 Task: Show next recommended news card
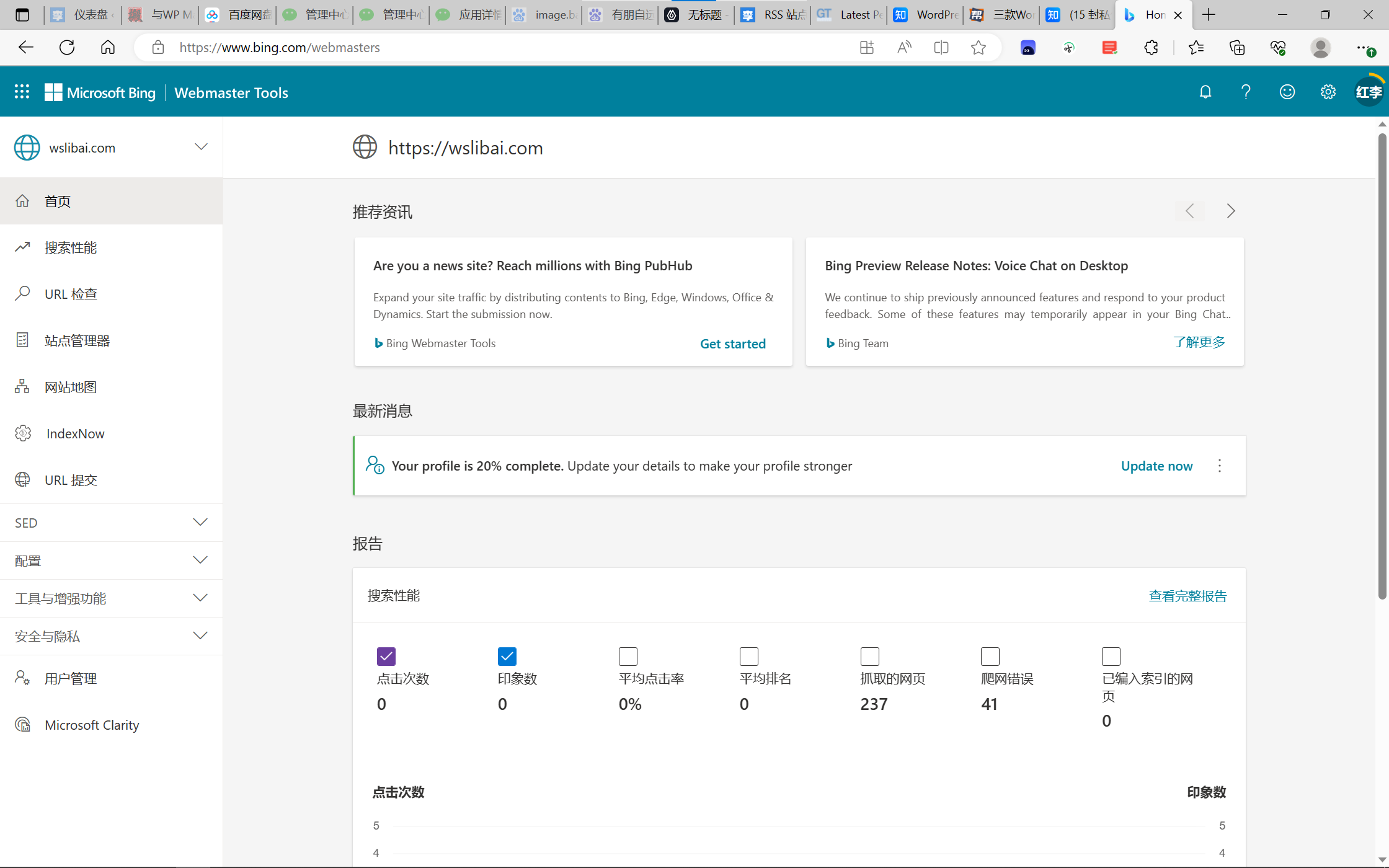pyautogui.click(x=1231, y=211)
